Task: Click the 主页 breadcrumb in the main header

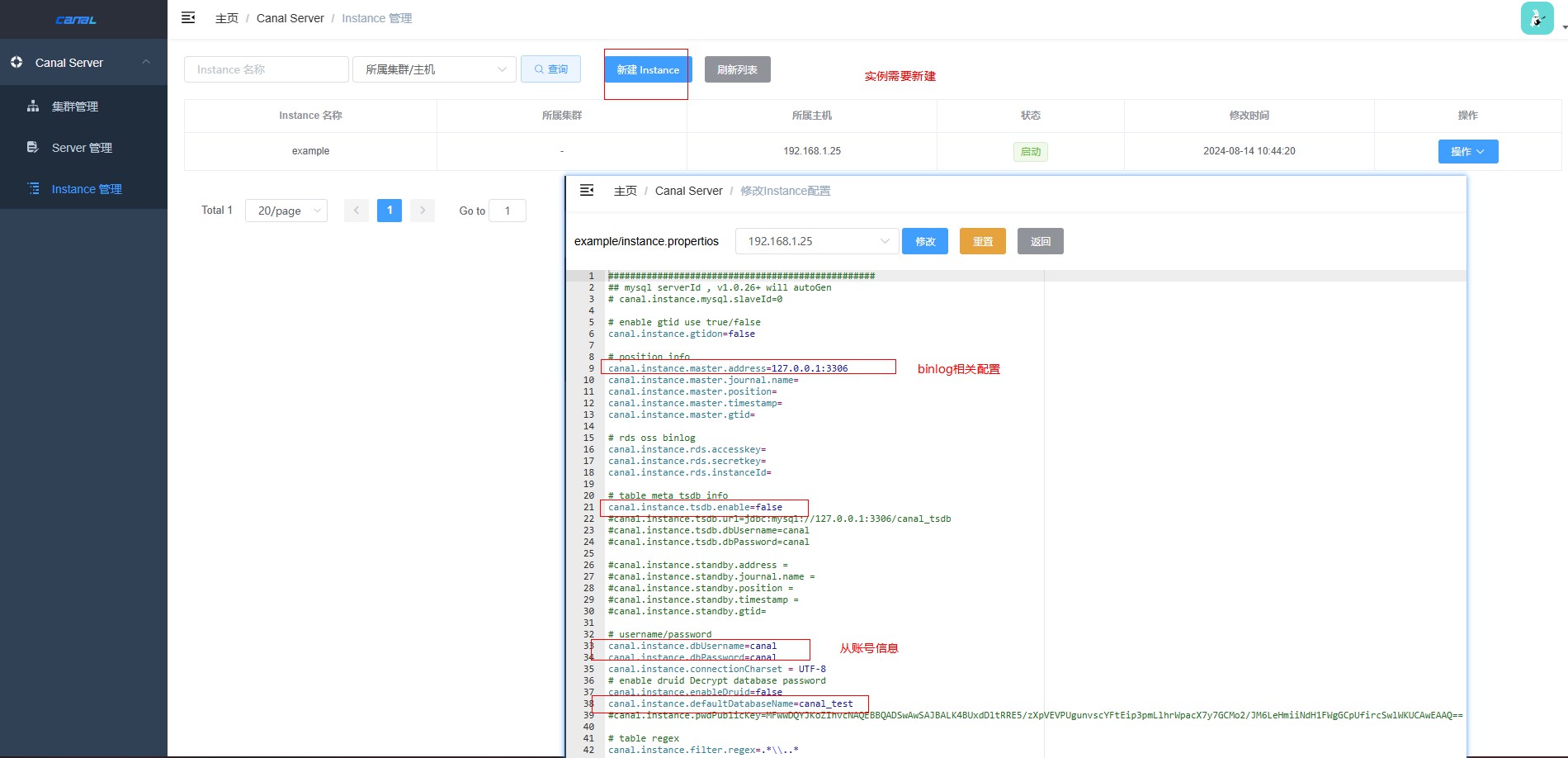Action: pyautogui.click(x=227, y=18)
